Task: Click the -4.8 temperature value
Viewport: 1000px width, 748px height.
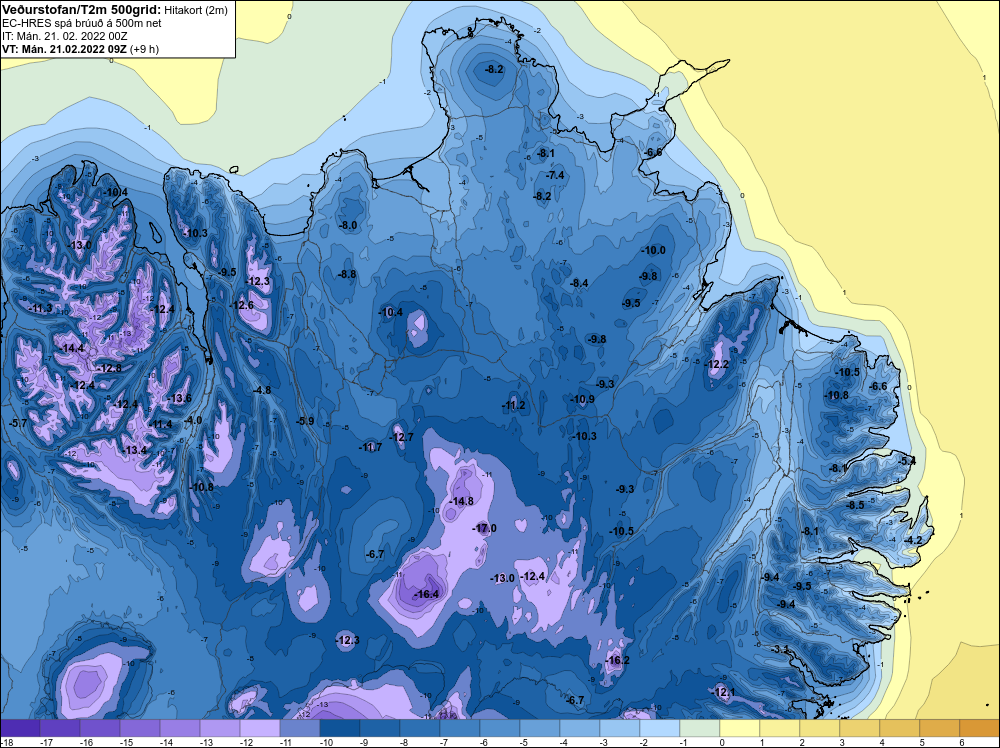Action: (261, 390)
